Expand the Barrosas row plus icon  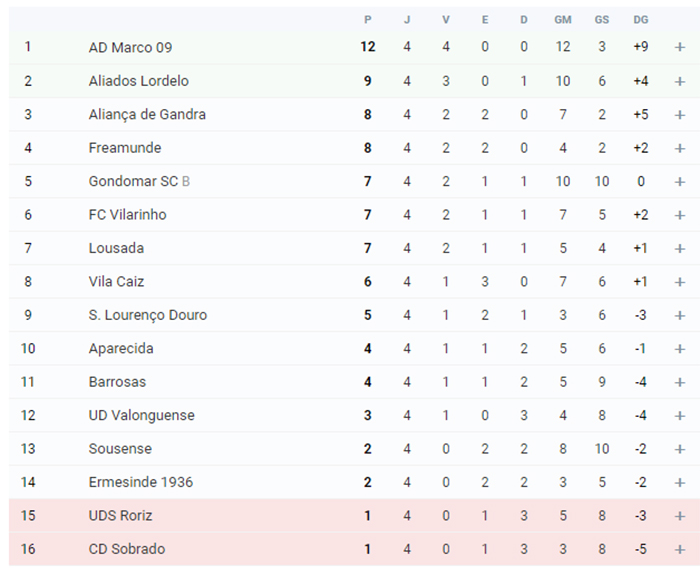tap(679, 383)
